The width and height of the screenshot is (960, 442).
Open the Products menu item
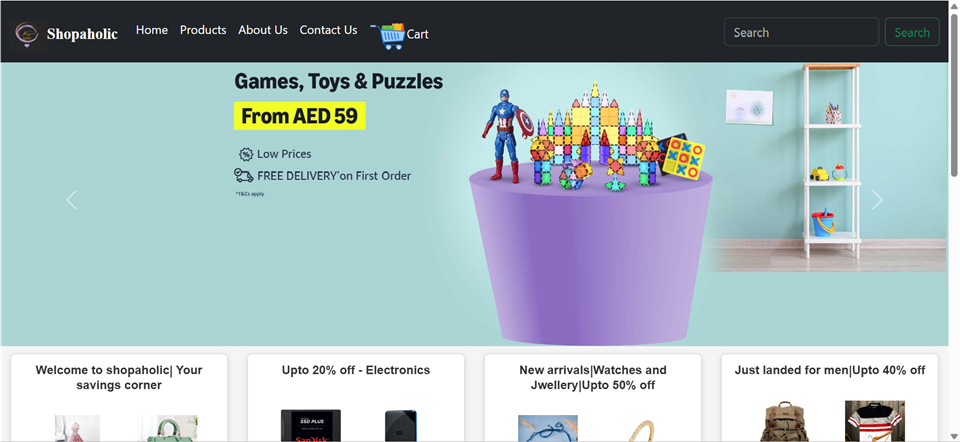[203, 30]
